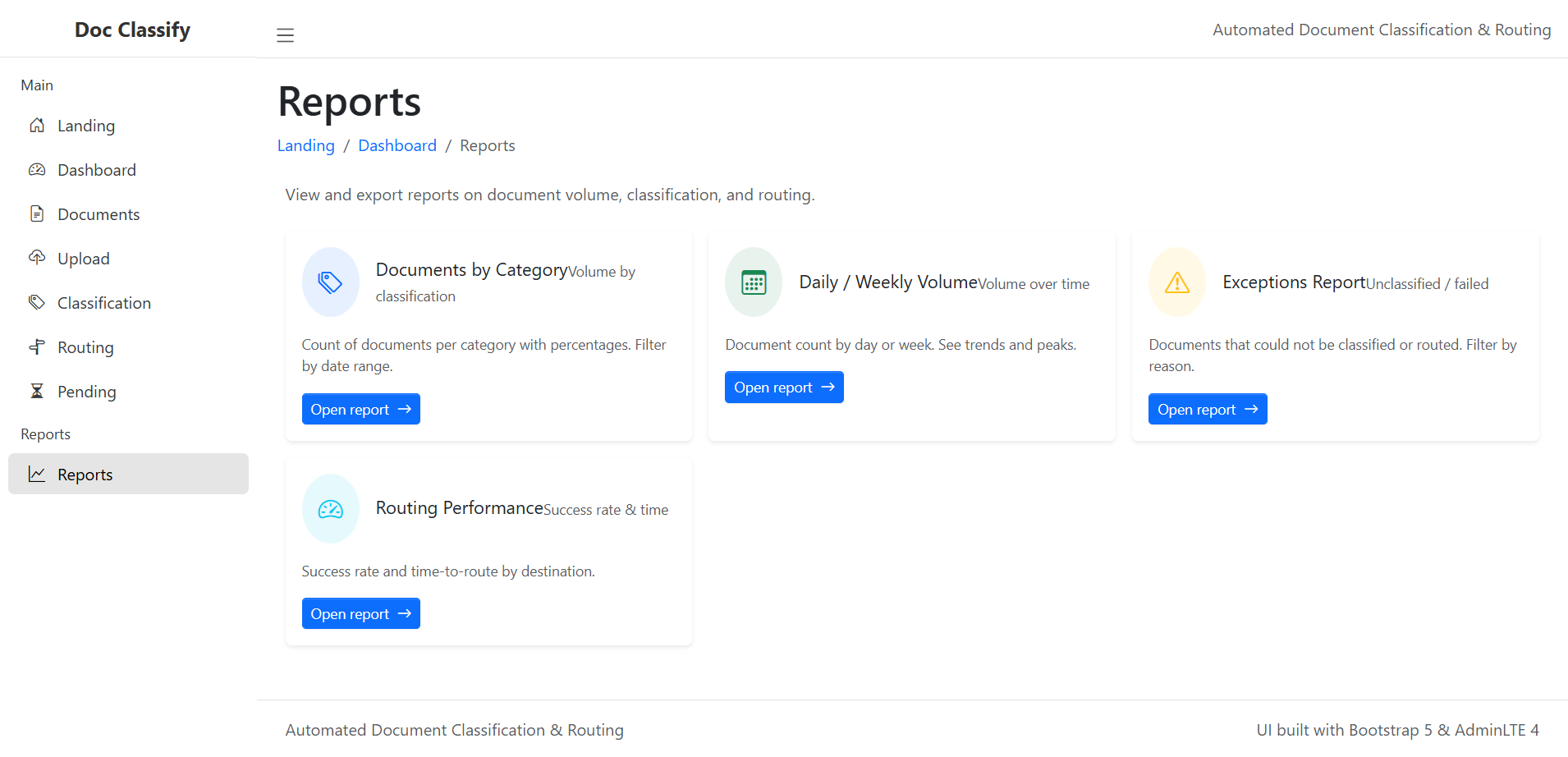Click the Landing breadcrumb link
Image resolution: width=1568 pixels, height=757 pixels.
305,145
